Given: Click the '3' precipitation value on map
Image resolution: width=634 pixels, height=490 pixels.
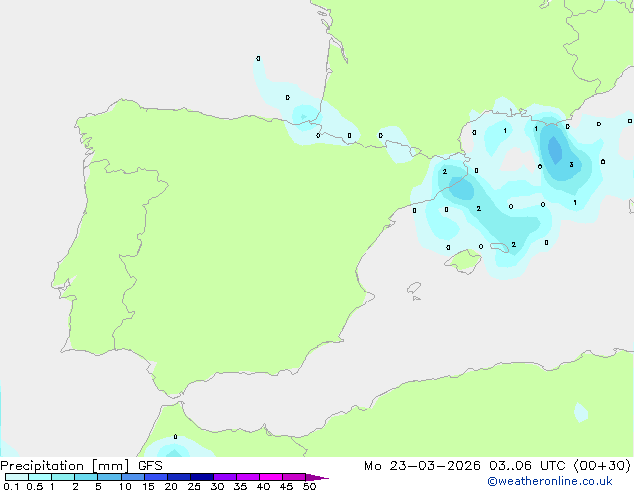Looking at the screenshot, I should (571, 165).
